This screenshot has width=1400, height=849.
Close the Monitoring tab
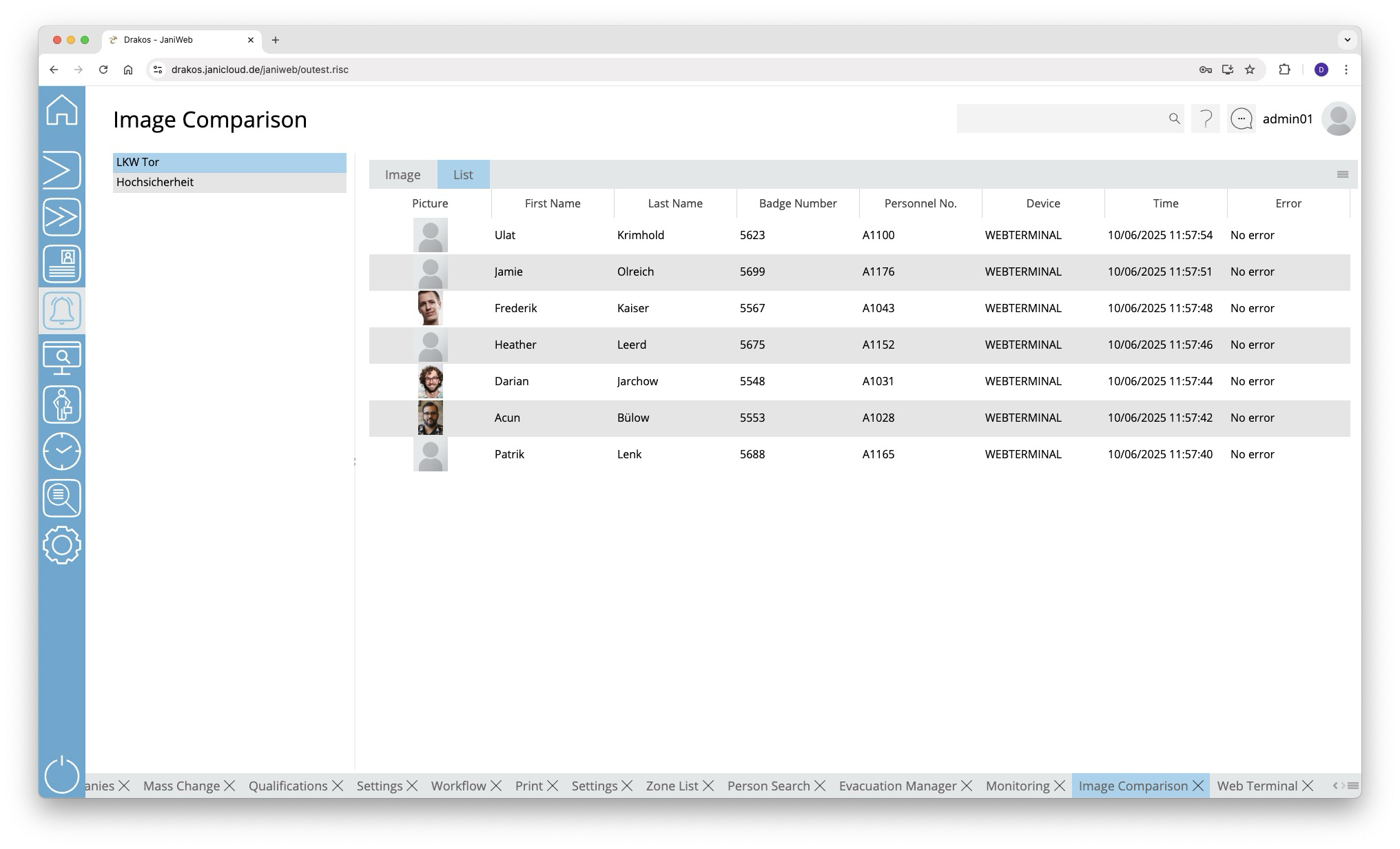1060,786
